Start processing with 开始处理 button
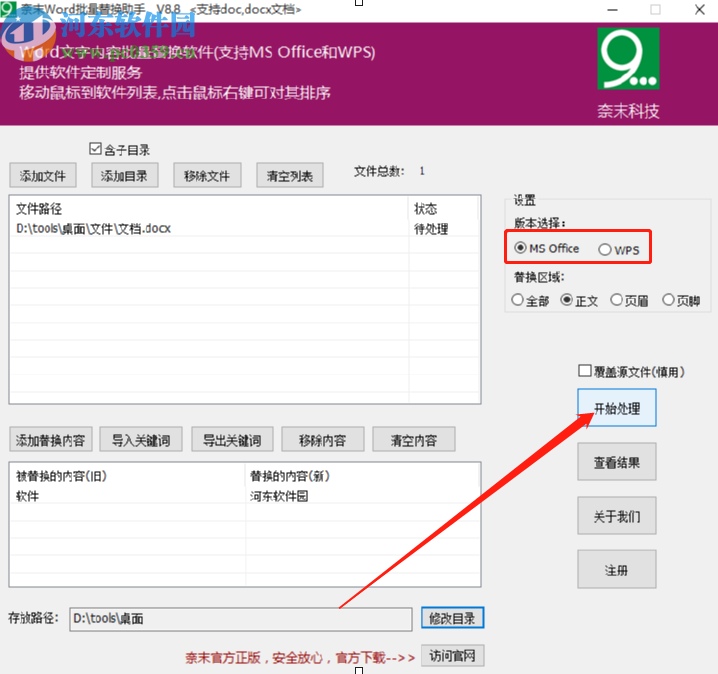Image resolution: width=718 pixels, height=674 pixels. pyautogui.click(x=616, y=409)
